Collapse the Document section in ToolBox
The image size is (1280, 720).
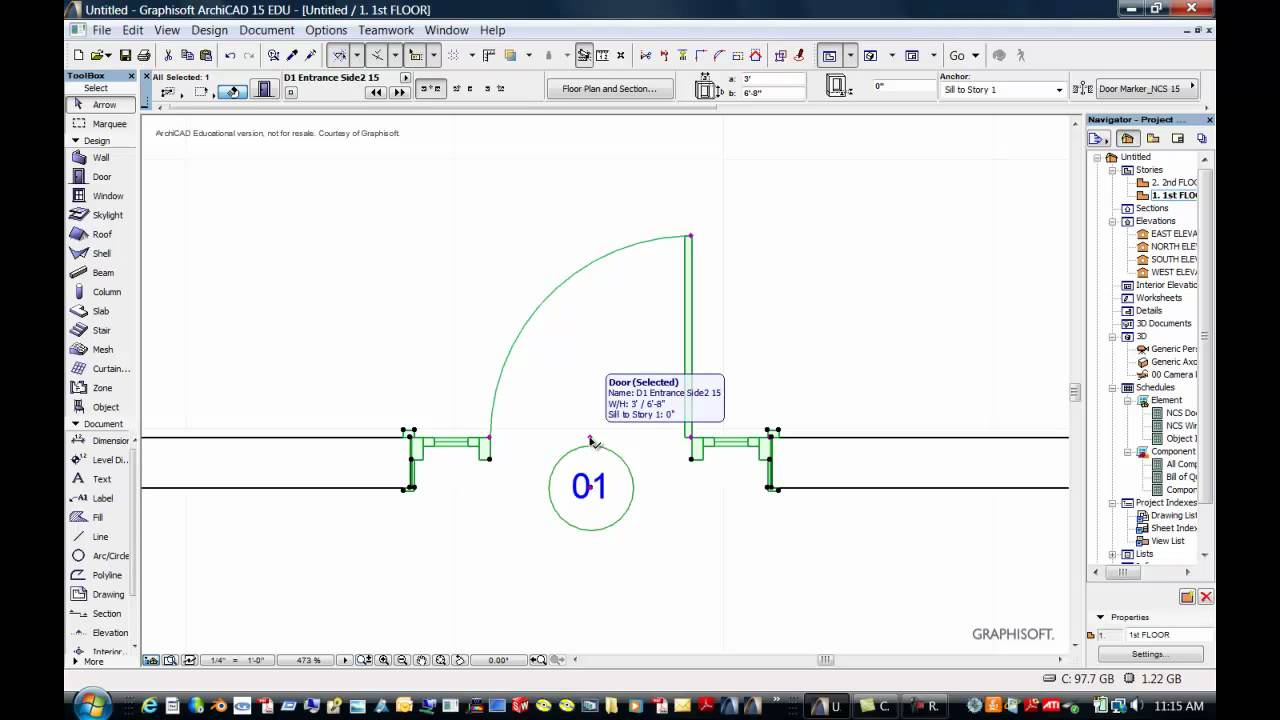[x=75, y=424]
